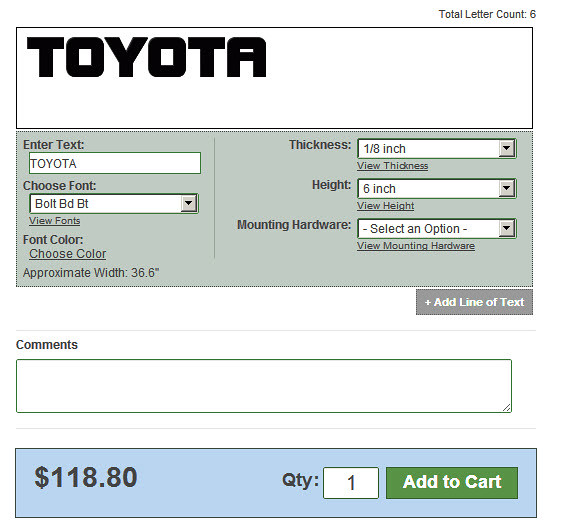Follow the View Height link
568x524 pixels.
(x=385, y=206)
